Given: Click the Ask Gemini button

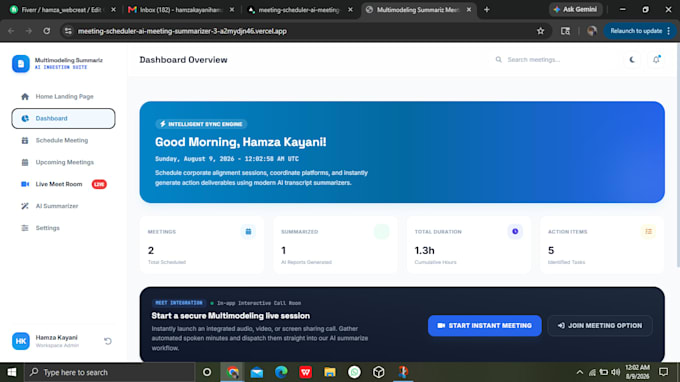Looking at the screenshot, I should point(575,9).
